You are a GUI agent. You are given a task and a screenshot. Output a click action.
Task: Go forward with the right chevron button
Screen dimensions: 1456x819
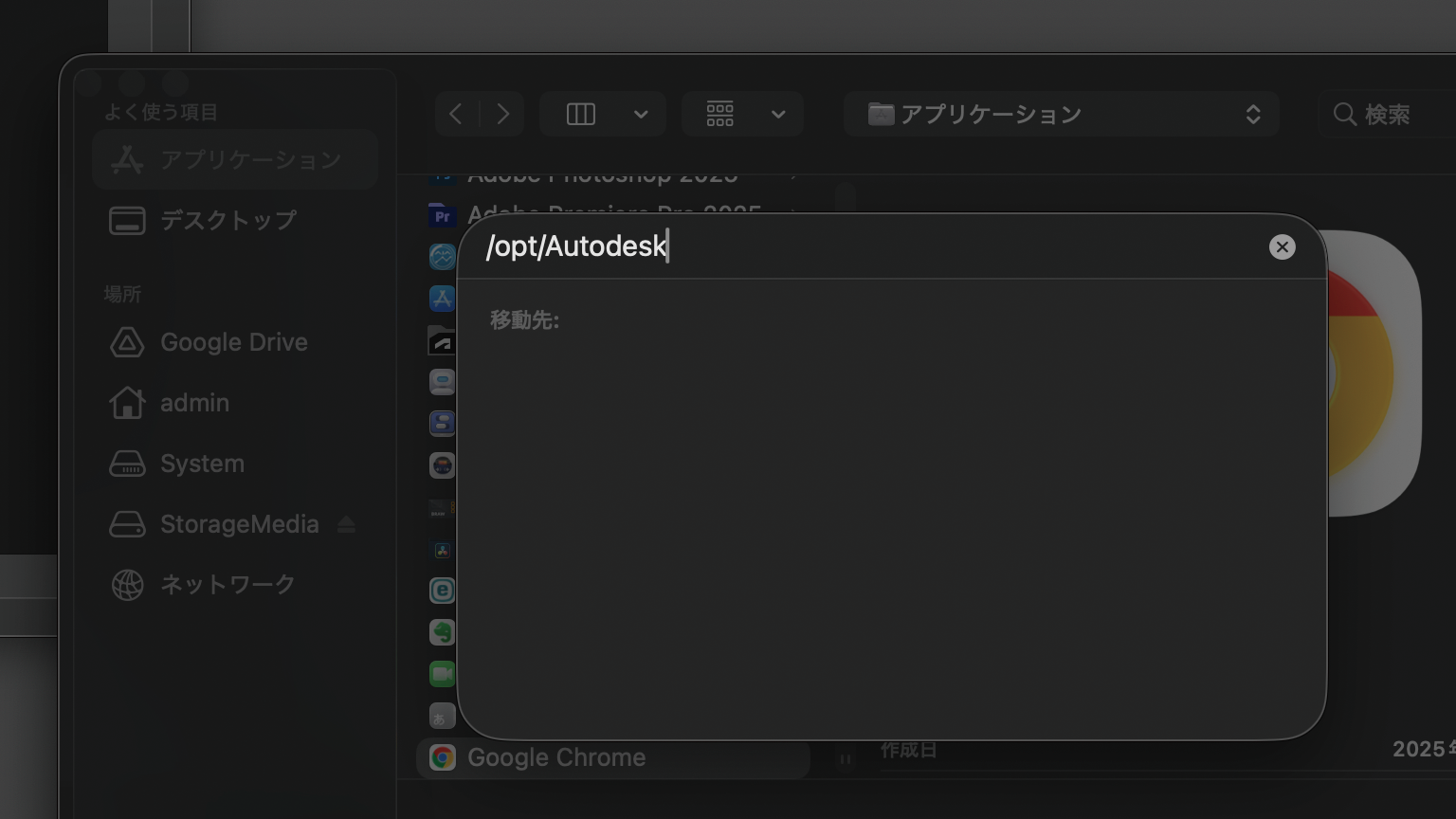pyautogui.click(x=503, y=115)
